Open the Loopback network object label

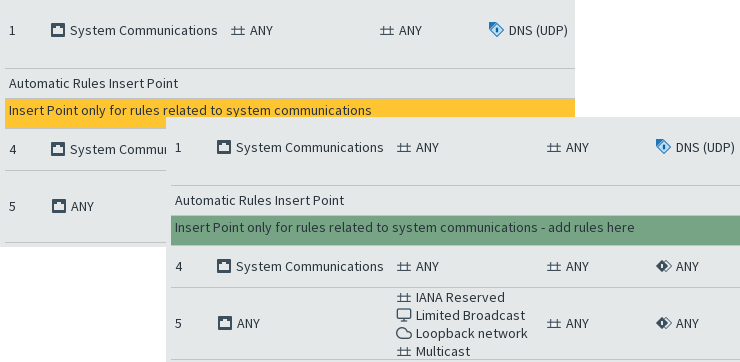471,334
